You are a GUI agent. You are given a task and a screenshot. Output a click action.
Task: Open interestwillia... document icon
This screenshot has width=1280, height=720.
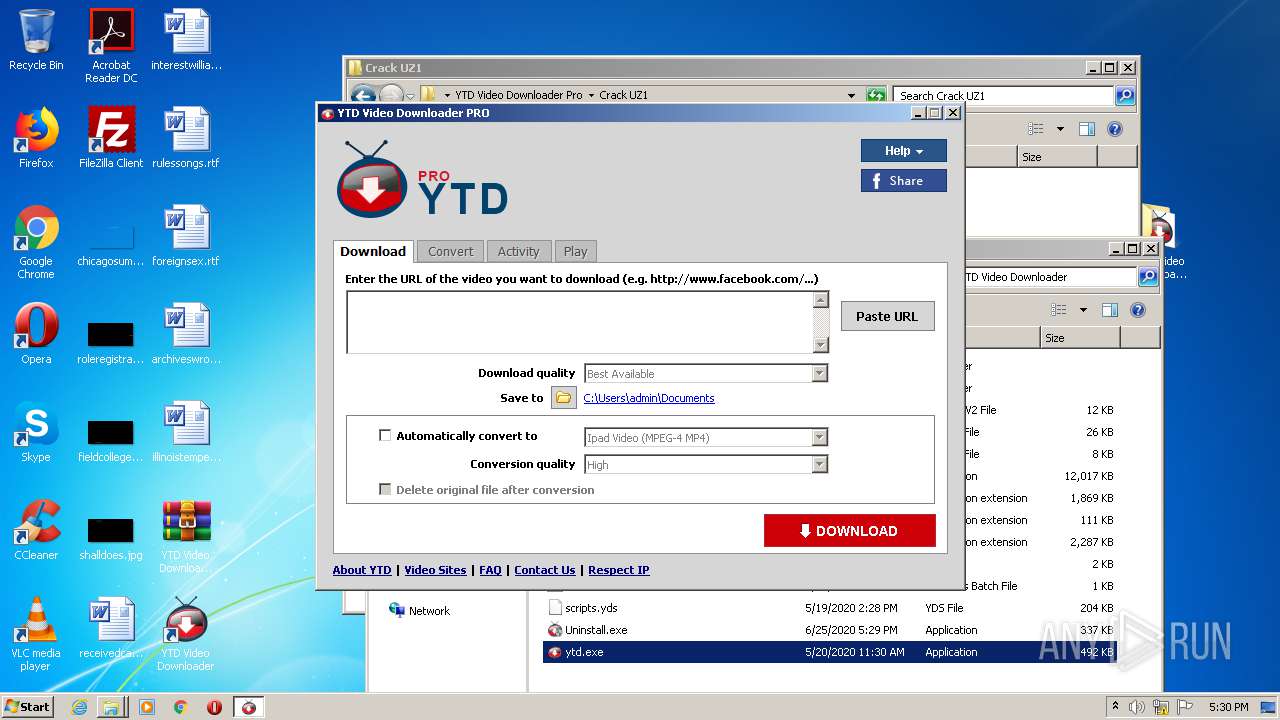click(186, 40)
